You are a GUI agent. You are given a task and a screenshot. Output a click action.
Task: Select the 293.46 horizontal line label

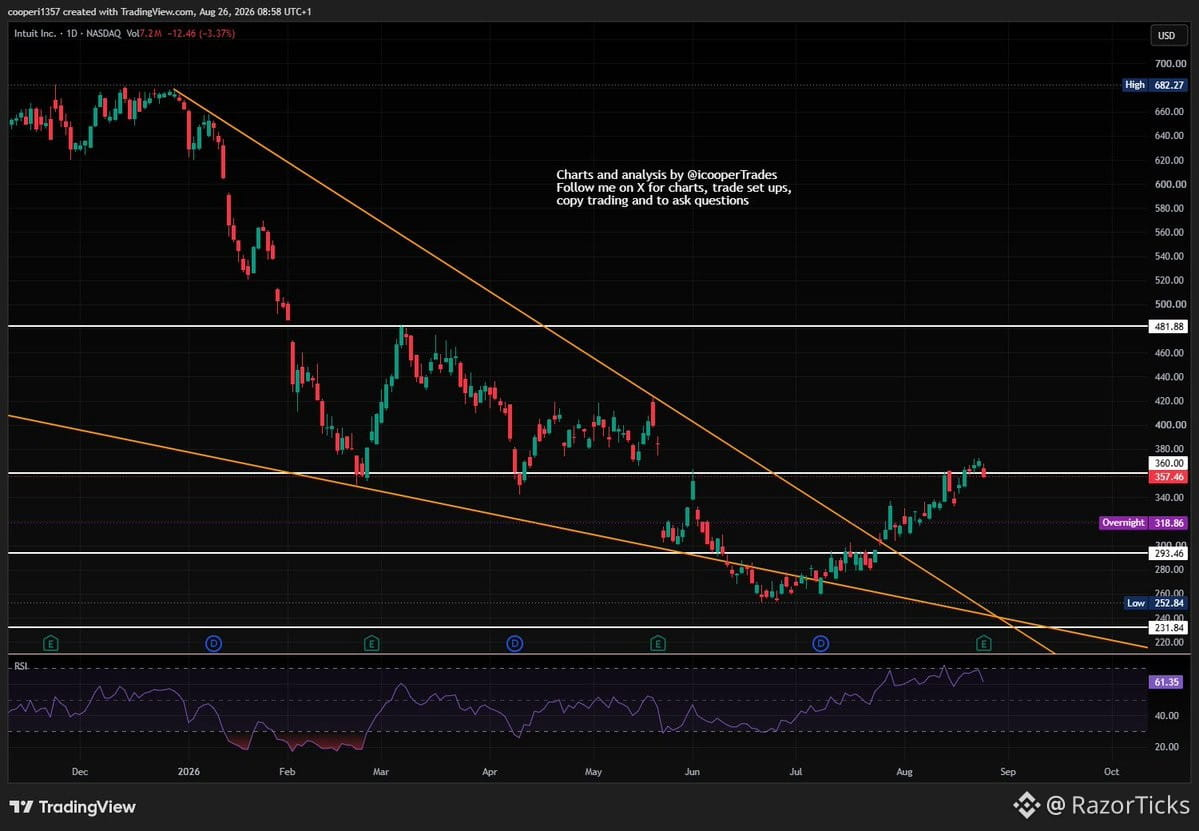pyautogui.click(x=1168, y=553)
